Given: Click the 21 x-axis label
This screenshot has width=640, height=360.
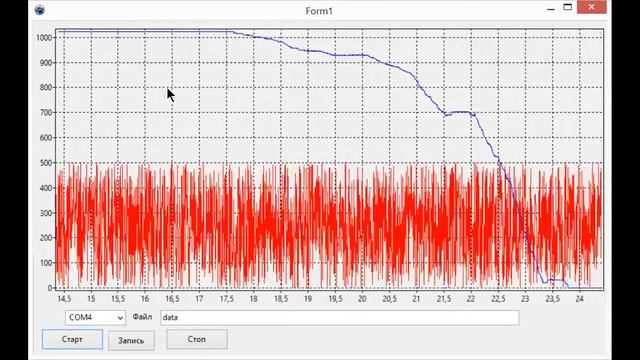Looking at the screenshot, I should [x=416, y=299].
